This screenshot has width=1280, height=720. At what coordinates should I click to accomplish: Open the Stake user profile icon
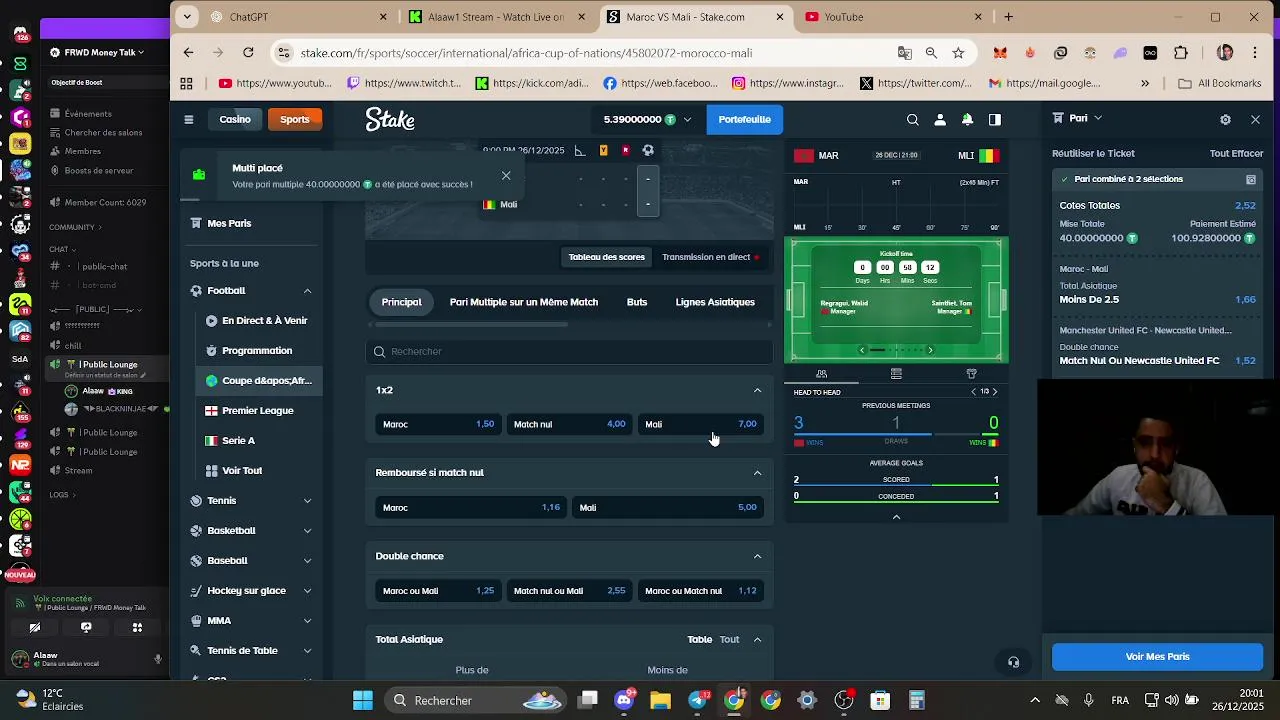pyautogui.click(x=940, y=119)
